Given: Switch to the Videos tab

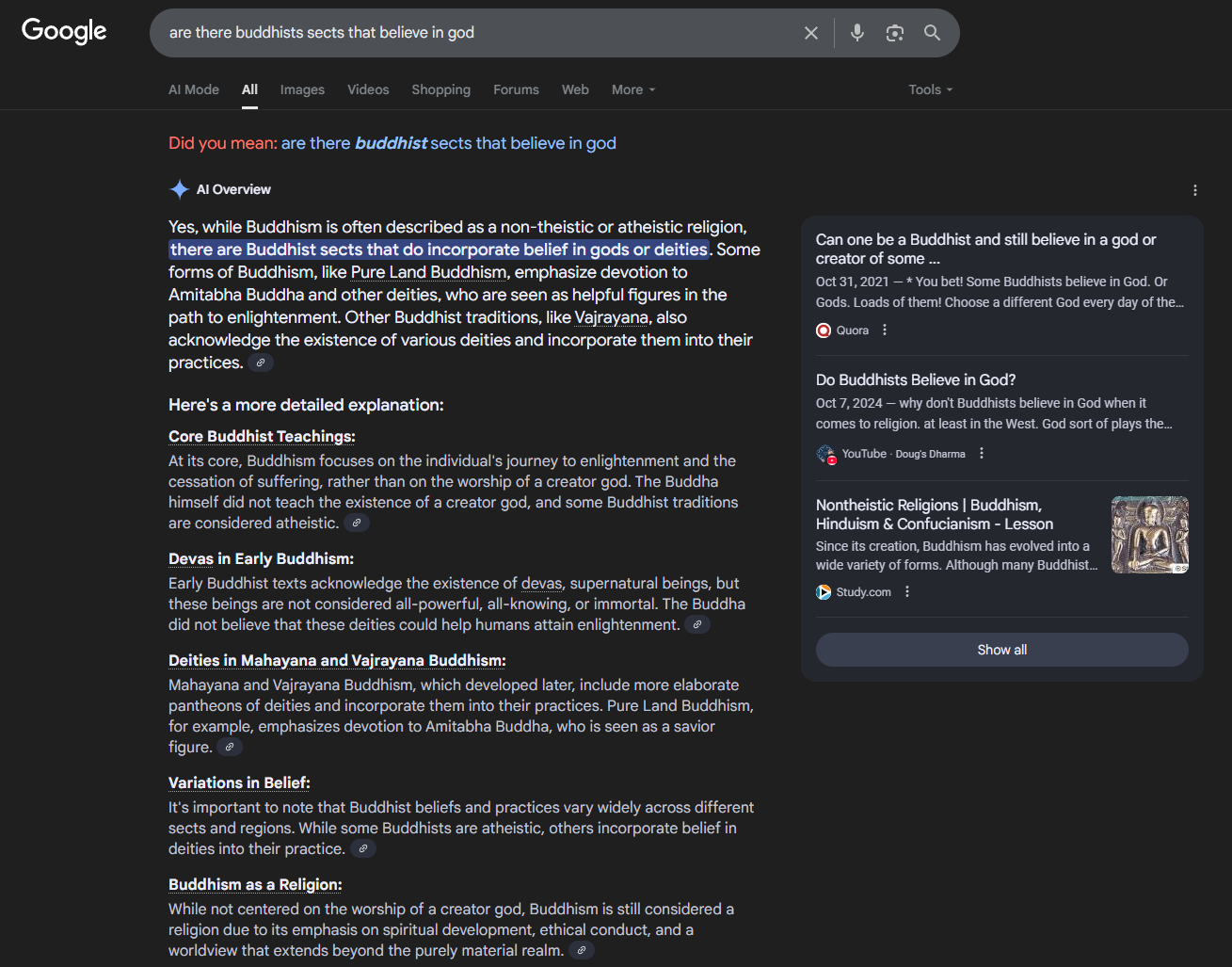Looking at the screenshot, I should [x=368, y=89].
